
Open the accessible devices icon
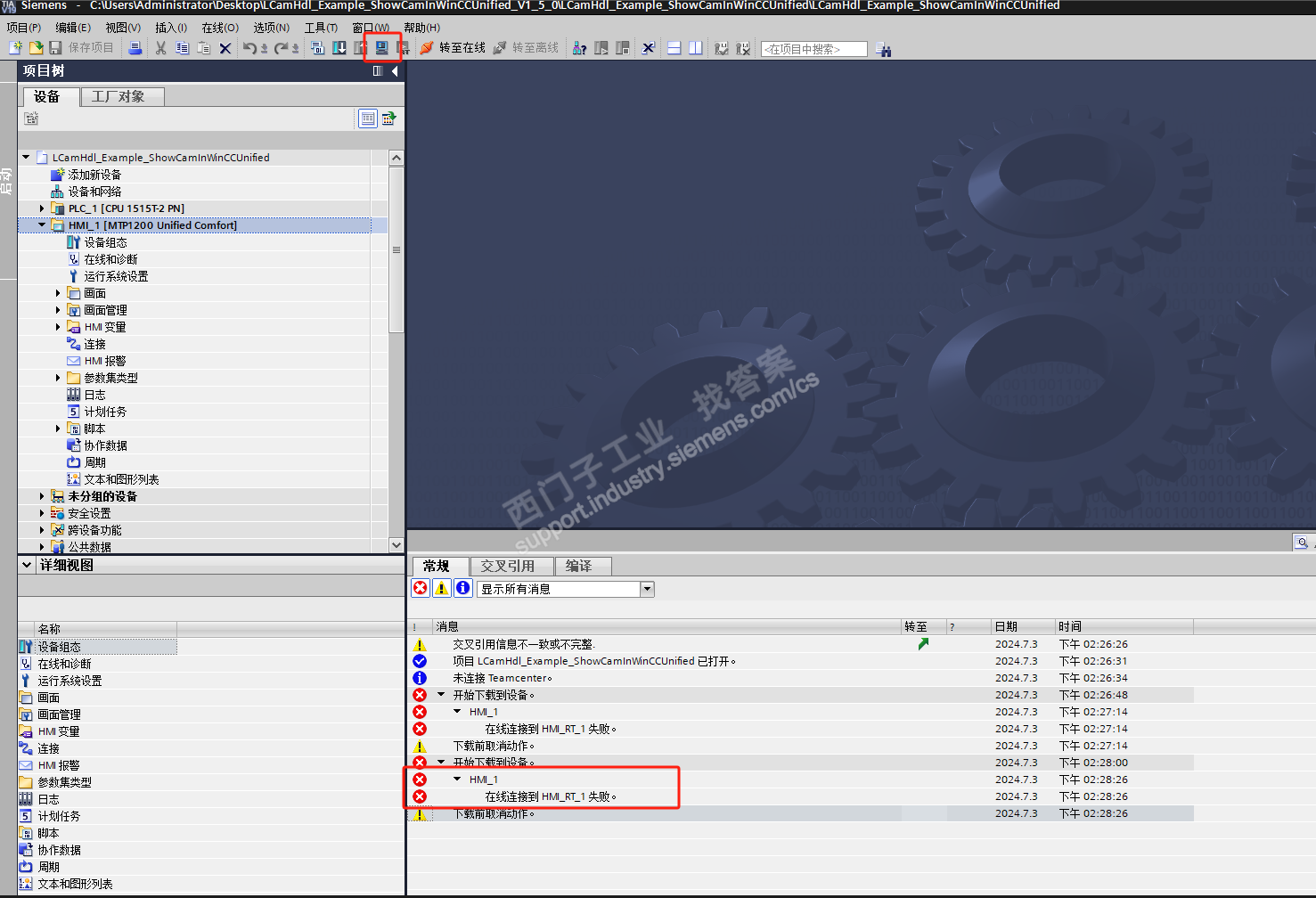tap(579, 48)
